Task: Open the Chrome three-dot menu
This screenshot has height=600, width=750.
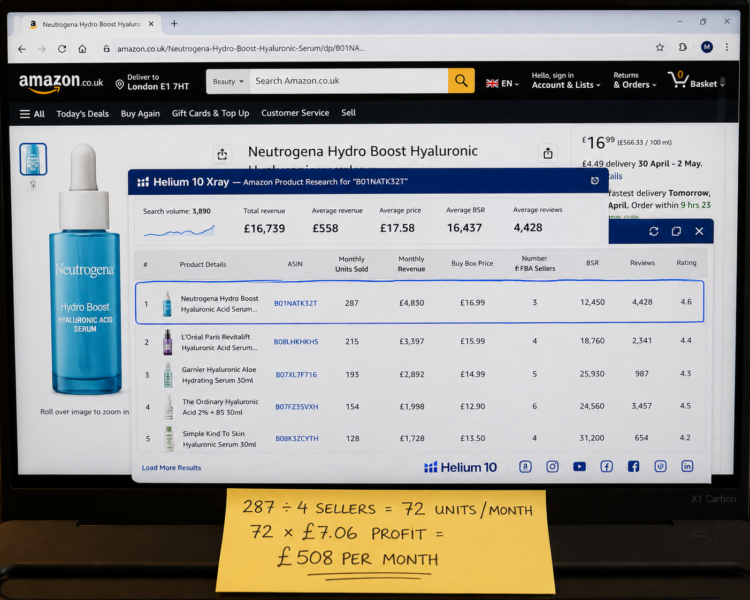Action: [x=727, y=47]
